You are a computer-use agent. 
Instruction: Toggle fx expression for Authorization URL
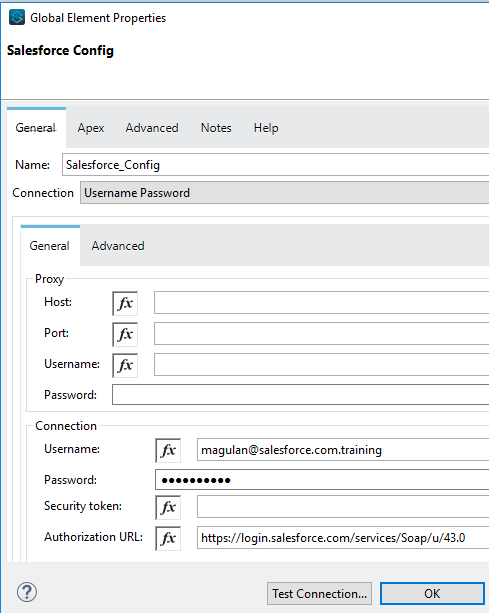pos(168,538)
